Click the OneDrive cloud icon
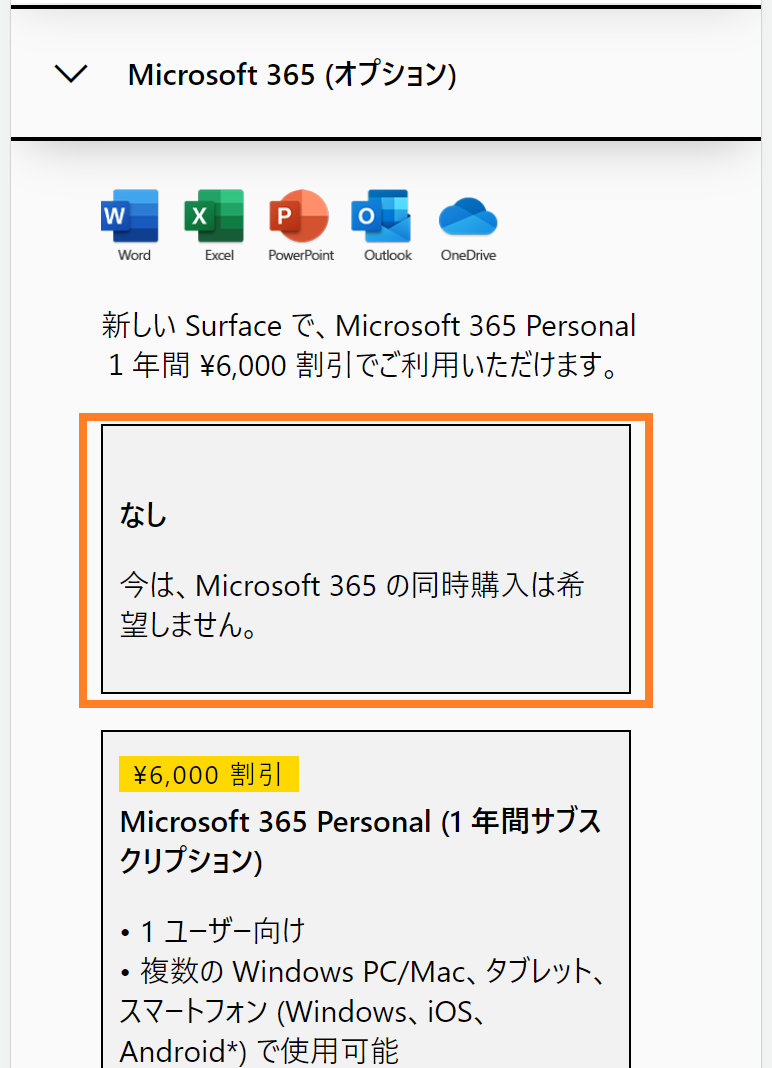Image resolution: width=772 pixels, height=1068 pixels. tap(468, 215)
